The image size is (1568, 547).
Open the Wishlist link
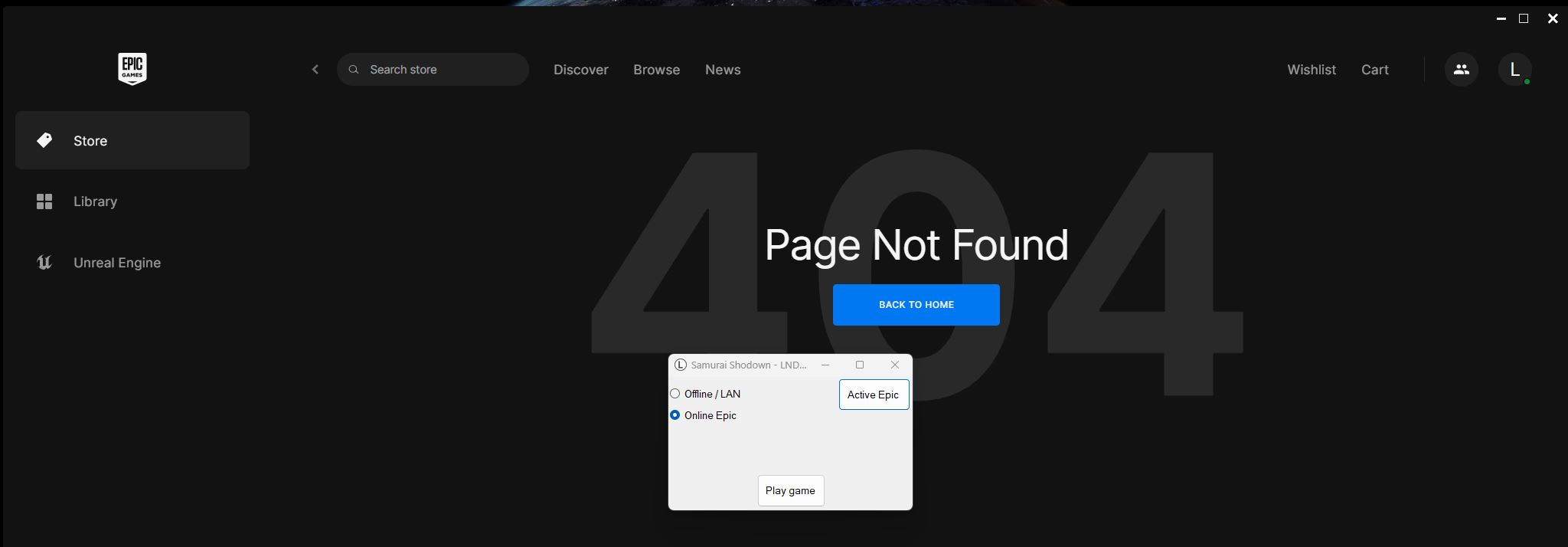coord(1311,70)
